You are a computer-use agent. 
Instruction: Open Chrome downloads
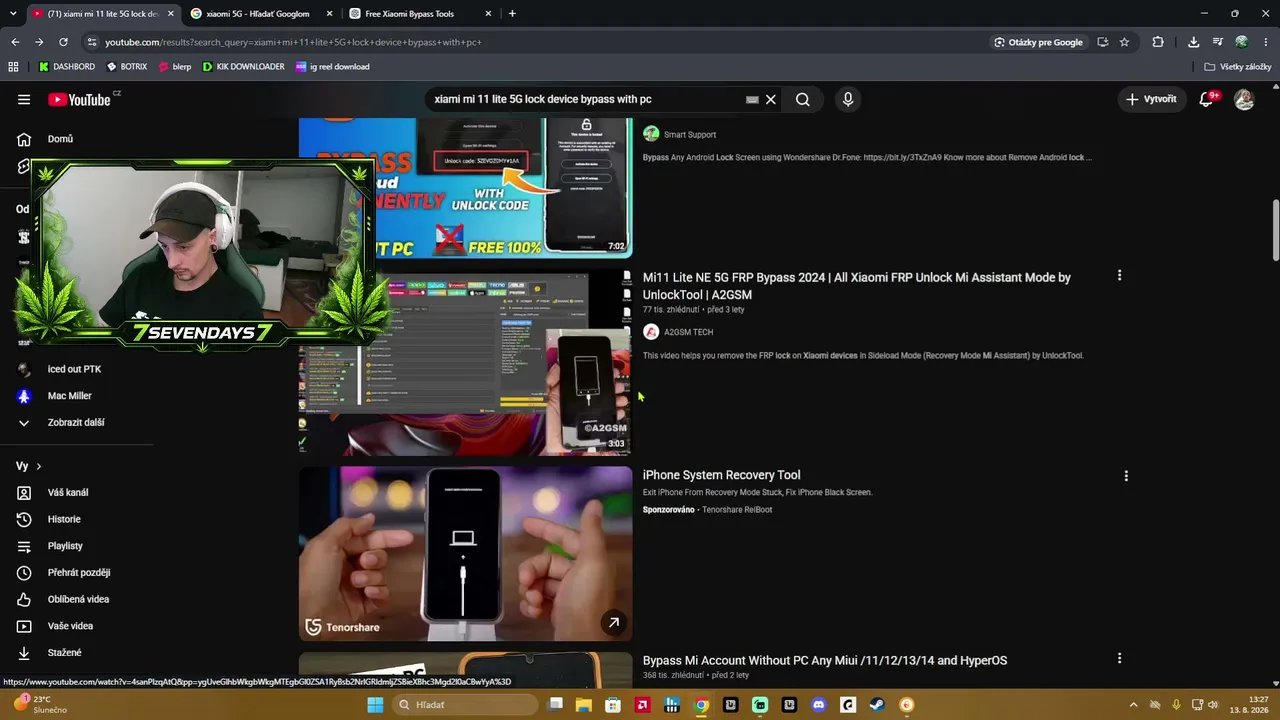(x=1193, y=42)
